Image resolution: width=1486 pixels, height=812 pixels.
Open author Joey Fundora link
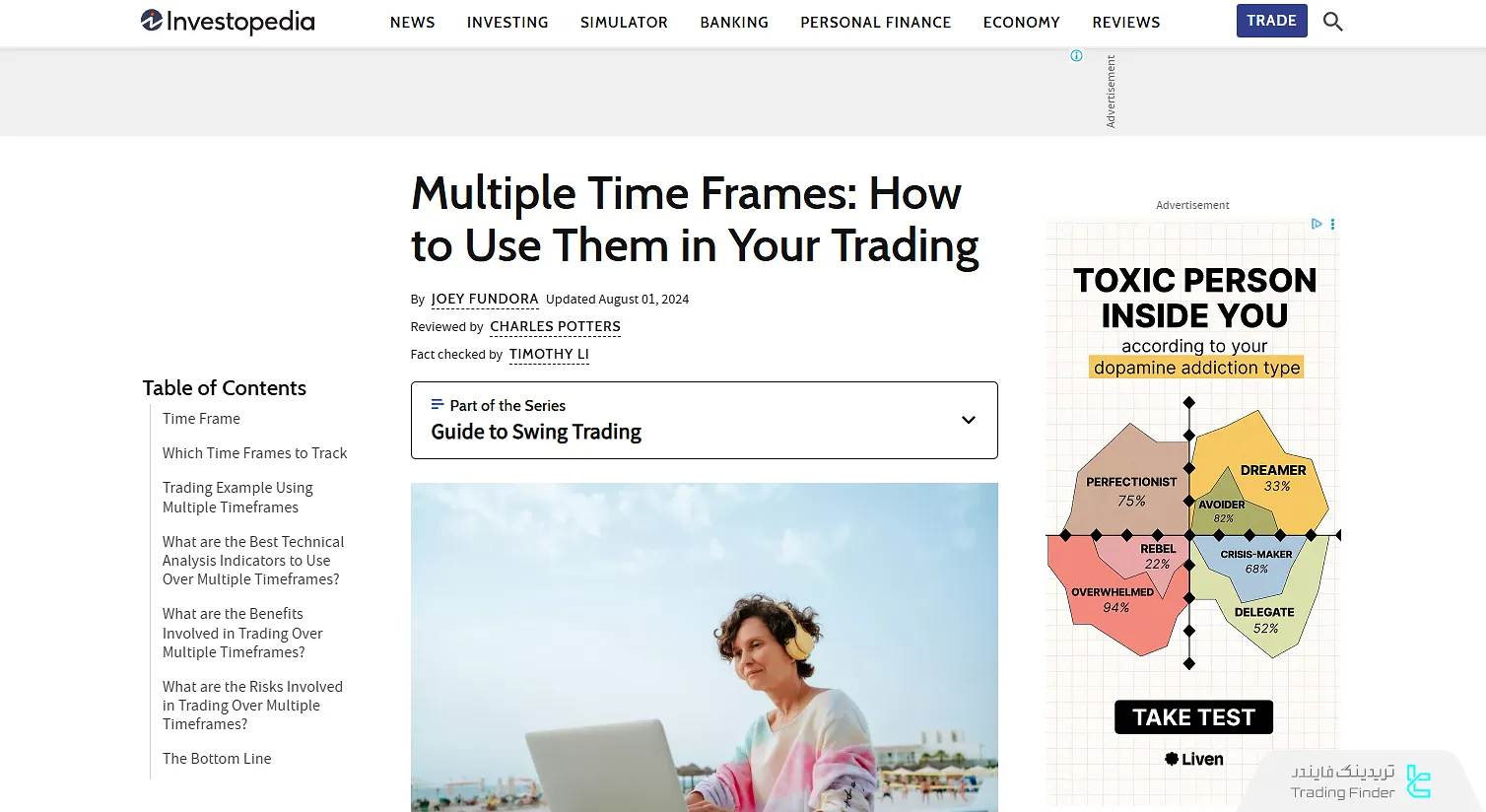pos(485,299)
